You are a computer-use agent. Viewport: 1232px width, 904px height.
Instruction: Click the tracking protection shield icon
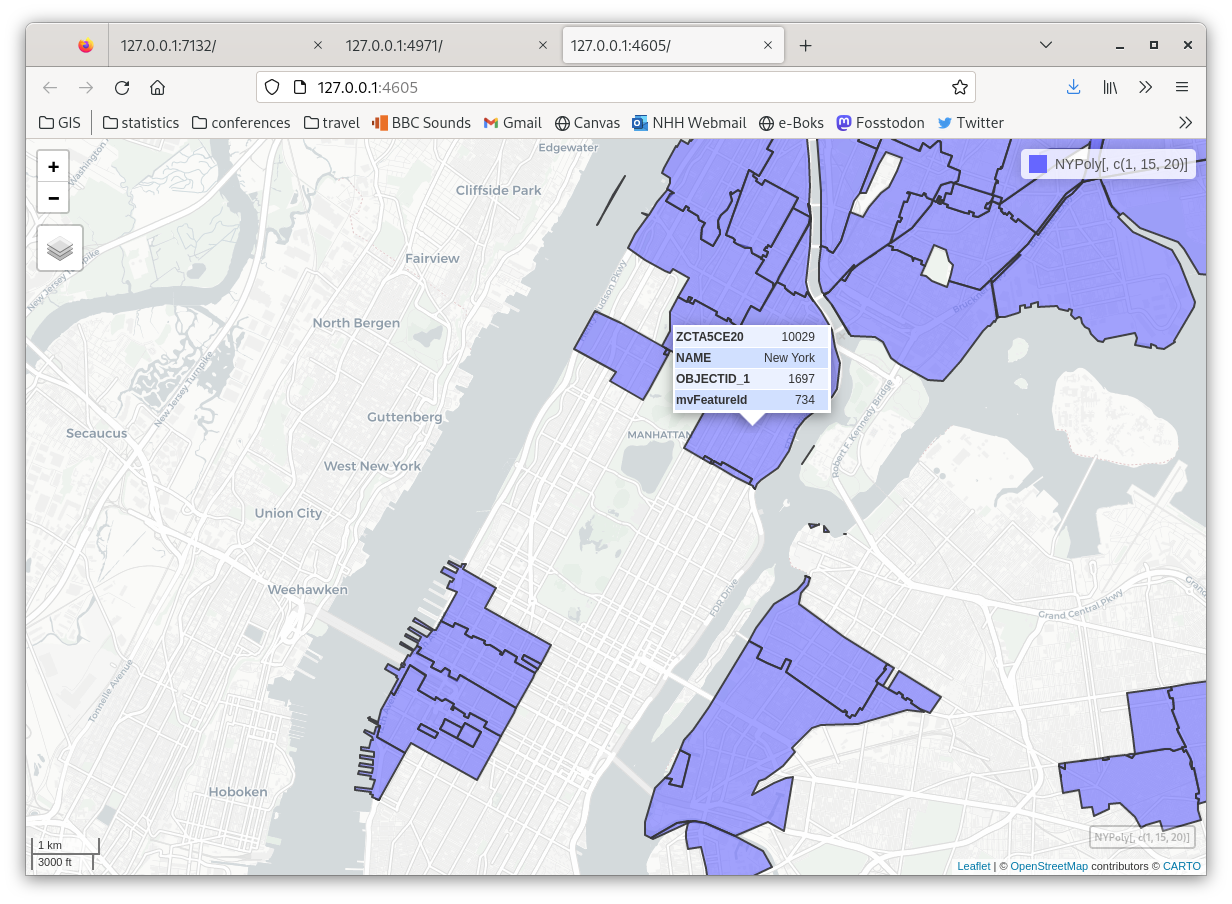271,87
